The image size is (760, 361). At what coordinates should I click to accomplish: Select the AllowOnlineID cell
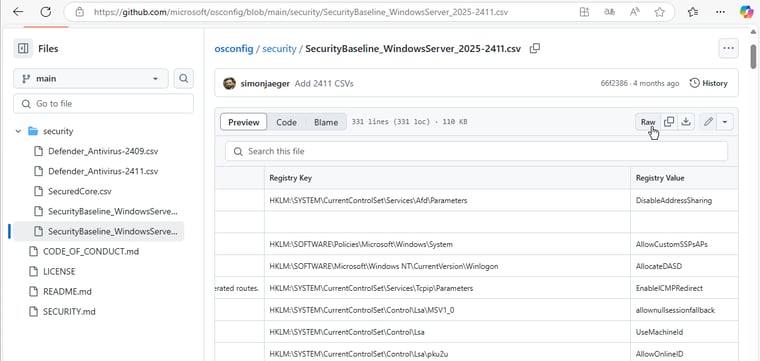[x=684, y=354]
